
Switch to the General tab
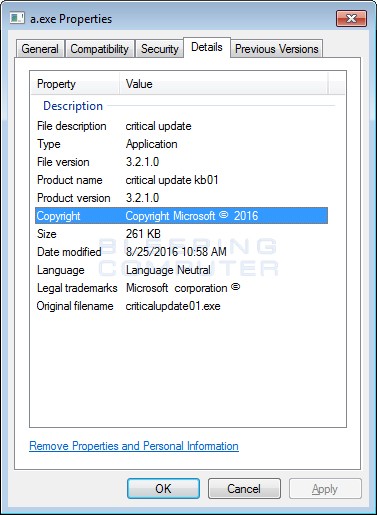(x=40, y=49)
